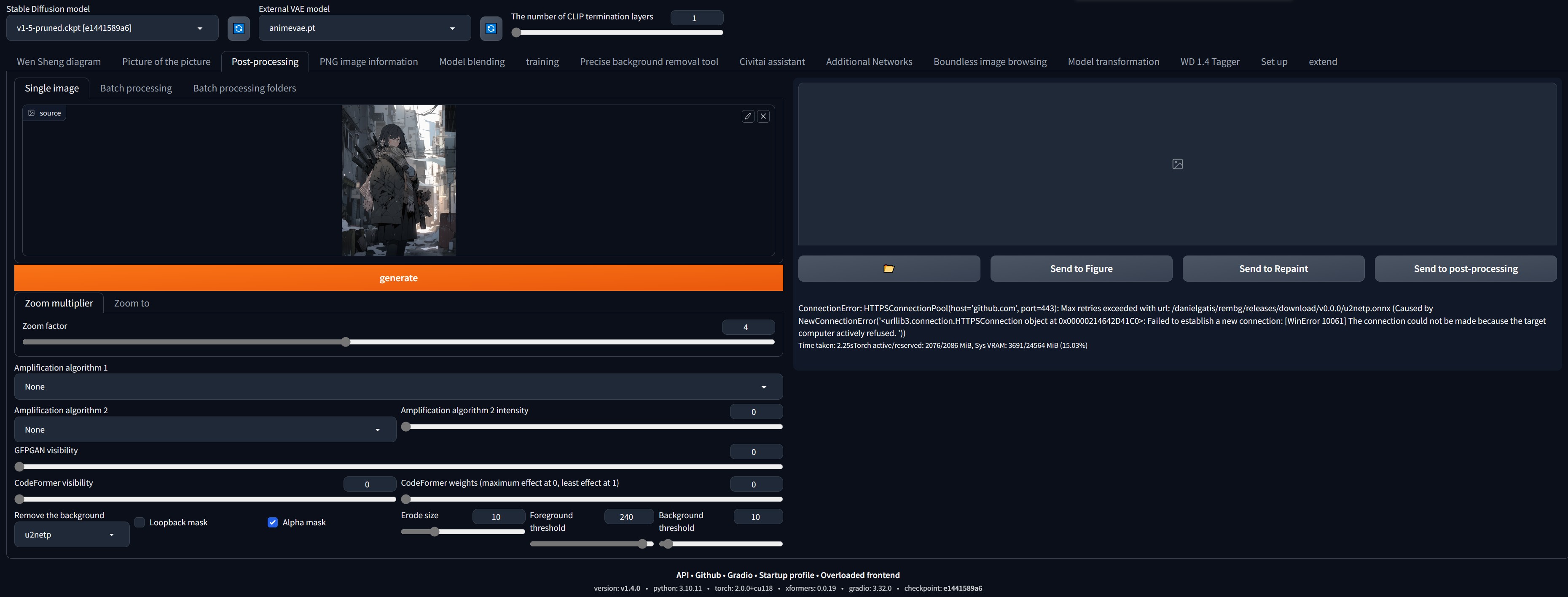Image resolution: width=1568 pixels, height=597 pixels.
Task: Click Send to Repaint
Action: tap(1273, 269)
